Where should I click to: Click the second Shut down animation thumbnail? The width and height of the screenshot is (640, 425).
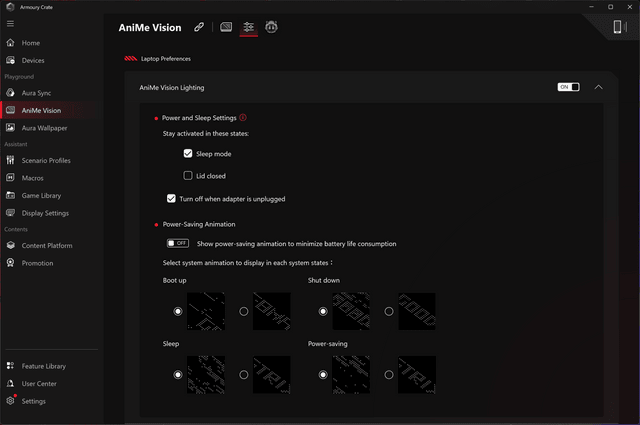[x=417, y=311]
